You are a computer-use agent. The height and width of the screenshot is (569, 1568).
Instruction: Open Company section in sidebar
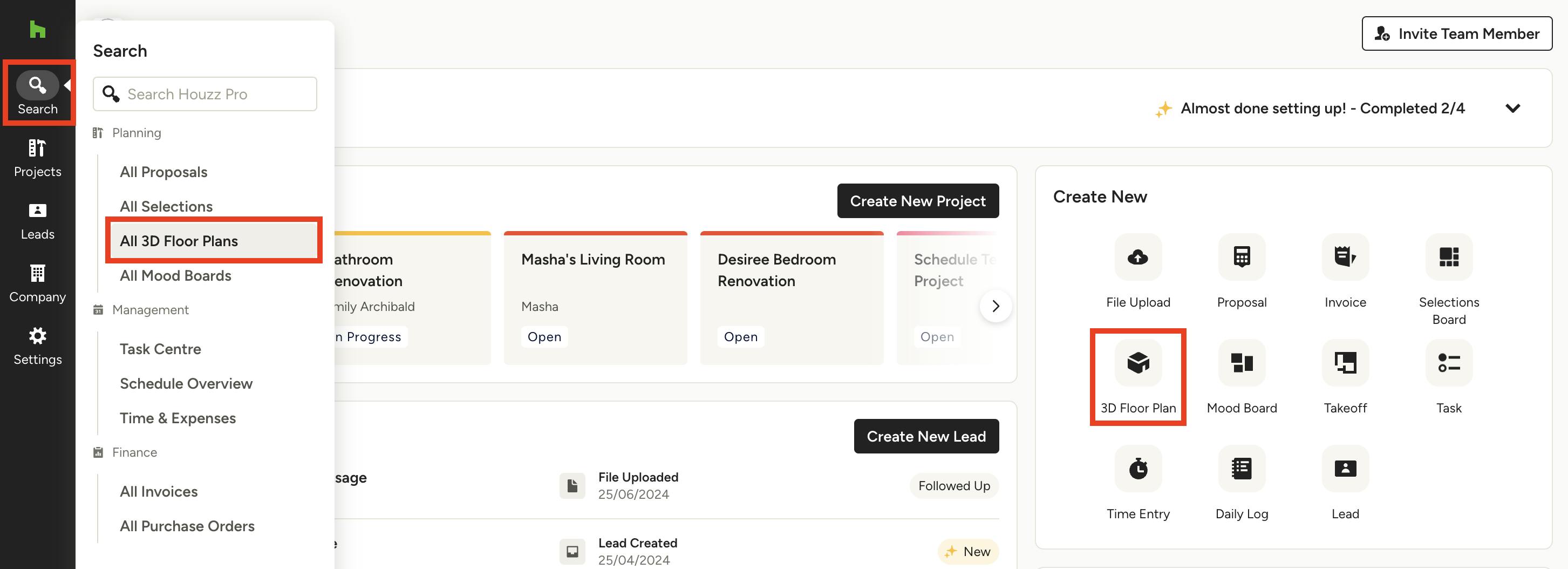pos(38,283)
